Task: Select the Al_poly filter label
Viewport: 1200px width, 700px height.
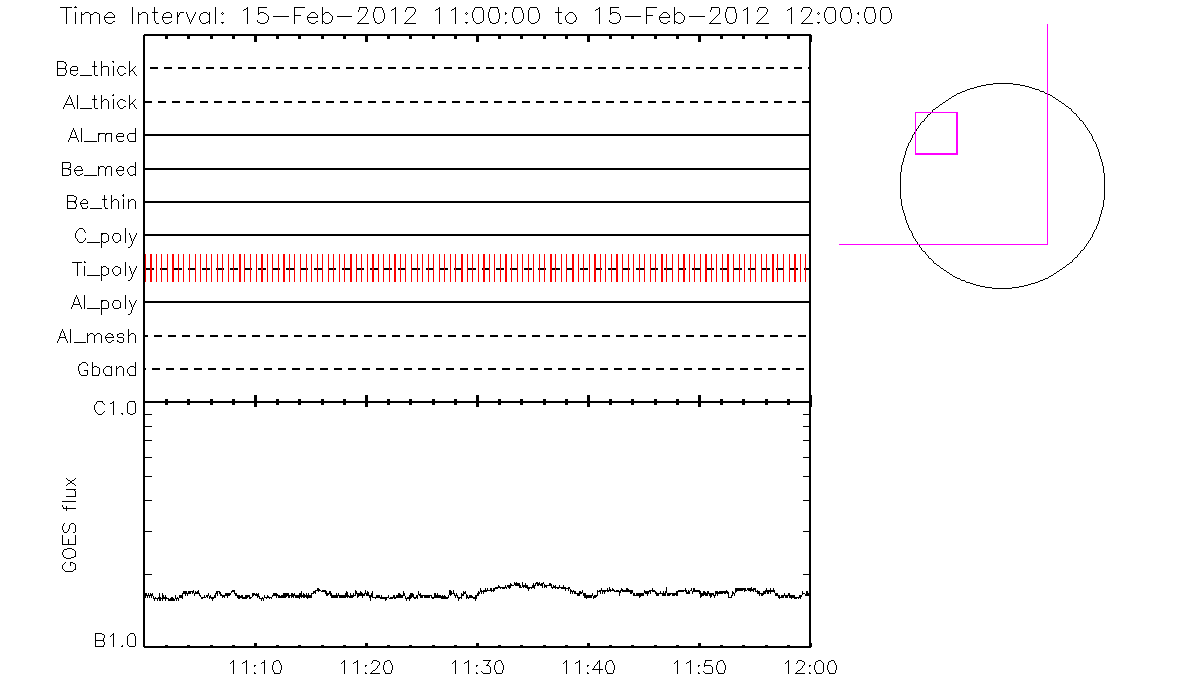Action: coord(103,303)
